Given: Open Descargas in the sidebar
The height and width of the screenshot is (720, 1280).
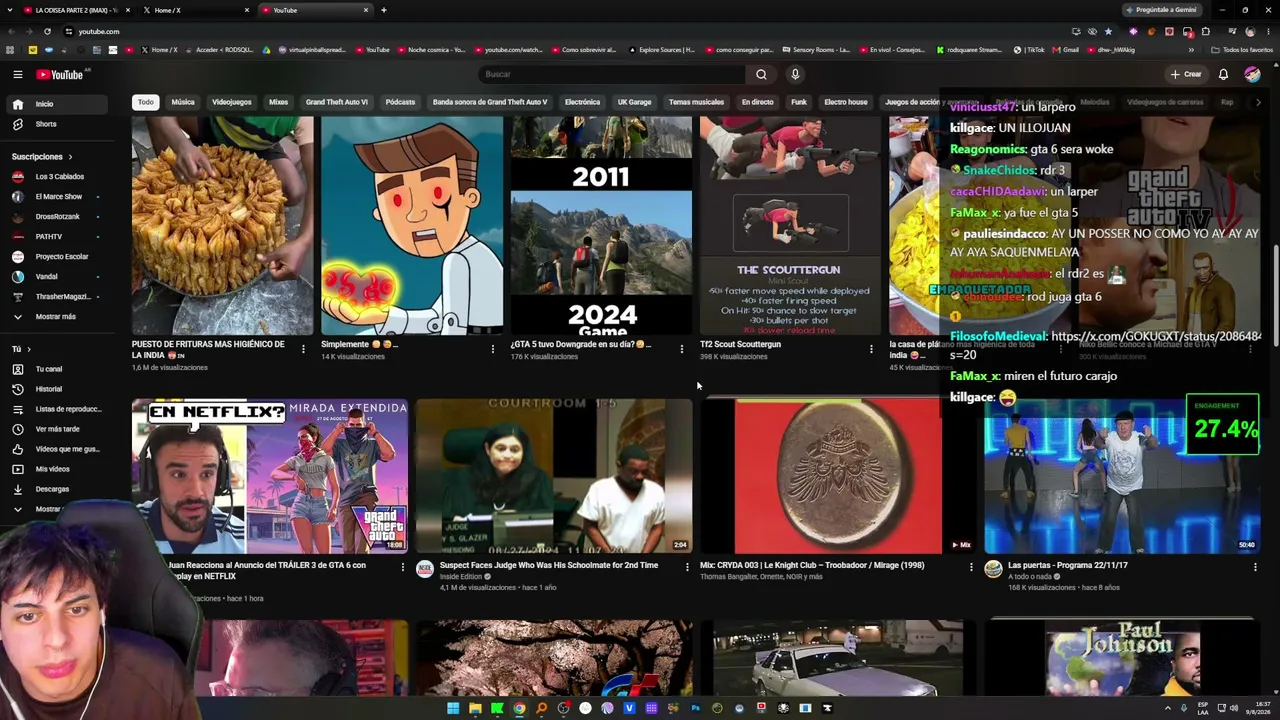Looking at the screenshot, I should (x=56, y=489).
